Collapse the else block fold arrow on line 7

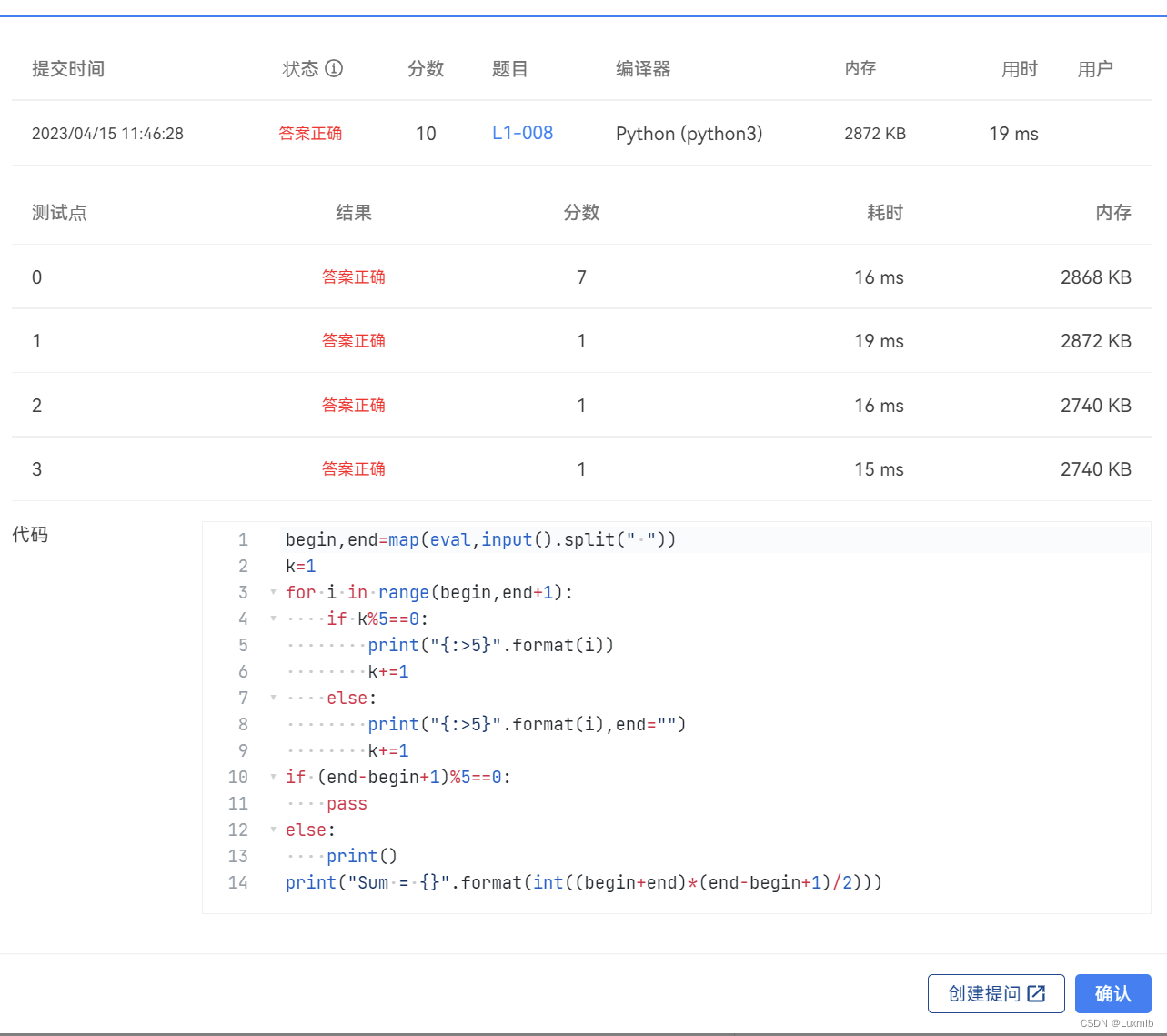[x=272, y=698]
